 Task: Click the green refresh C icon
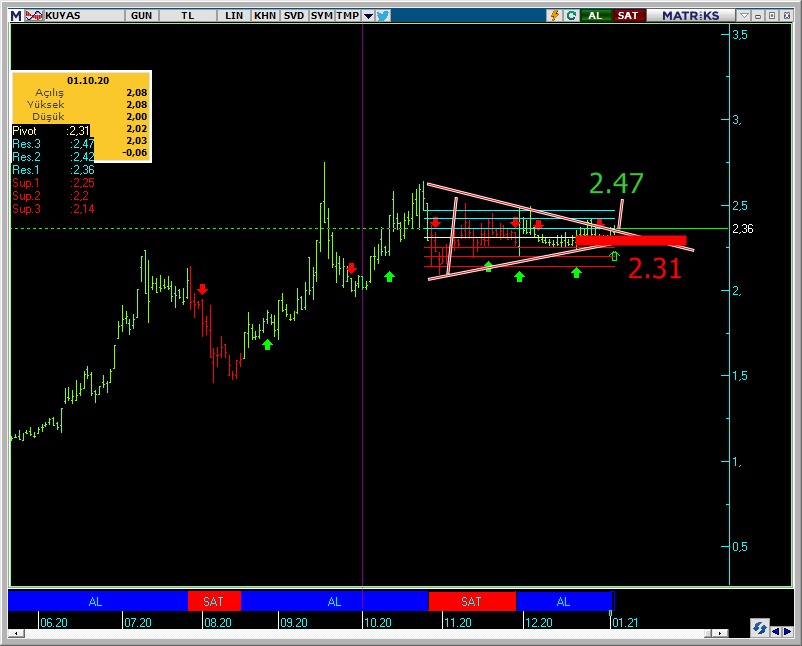(x=571, y=16)
